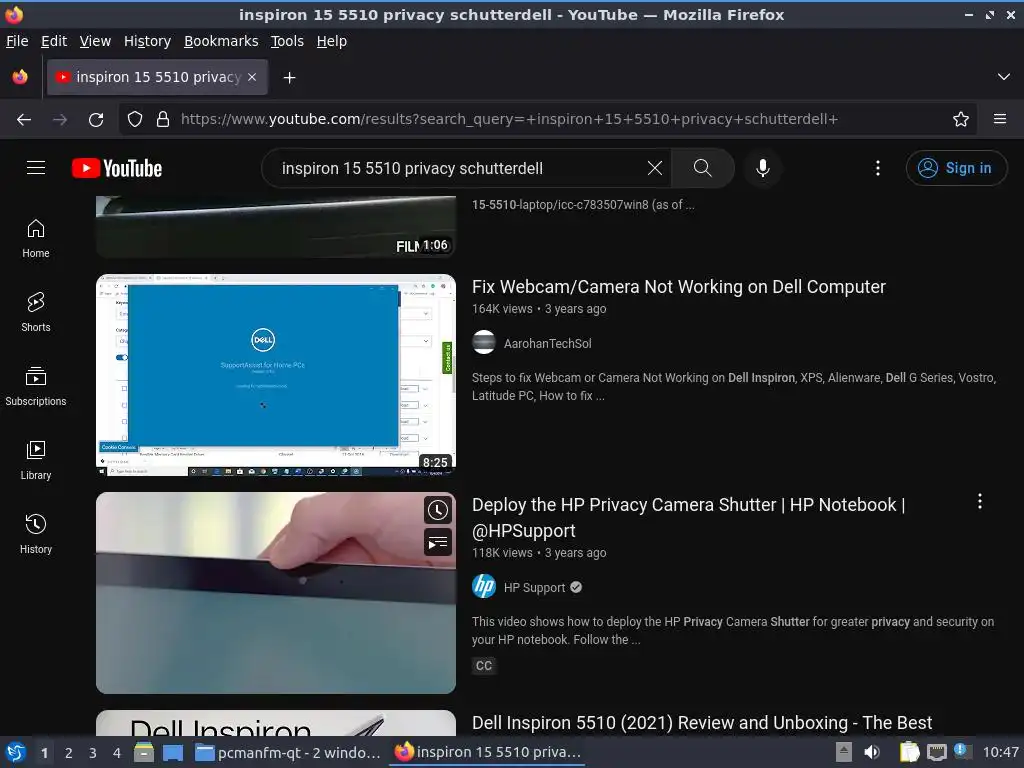The width and height of the screenshot is (1024, 768).
Task: Open the Help menu
Action: [332, 41]
